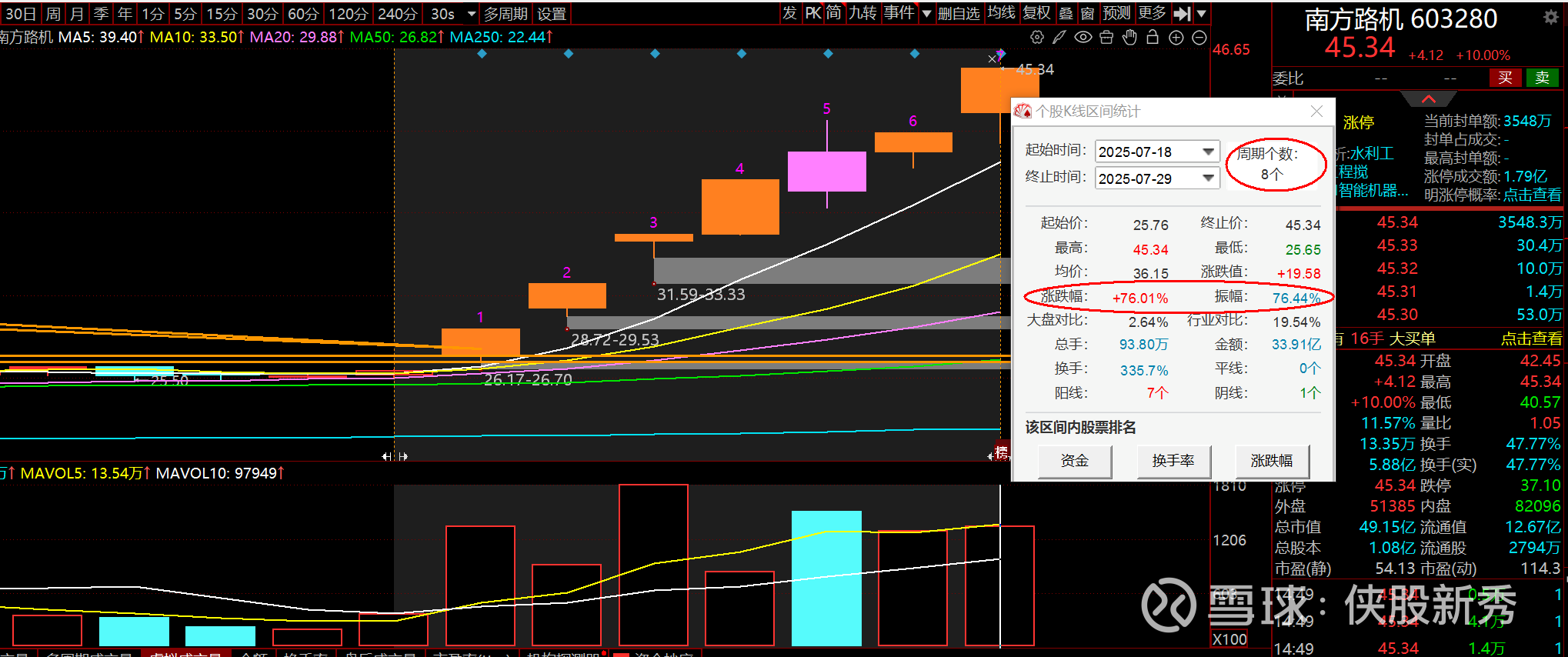Click the magenta candle labeled 5
Viewport: 1568px width, 657px height.
827,171
